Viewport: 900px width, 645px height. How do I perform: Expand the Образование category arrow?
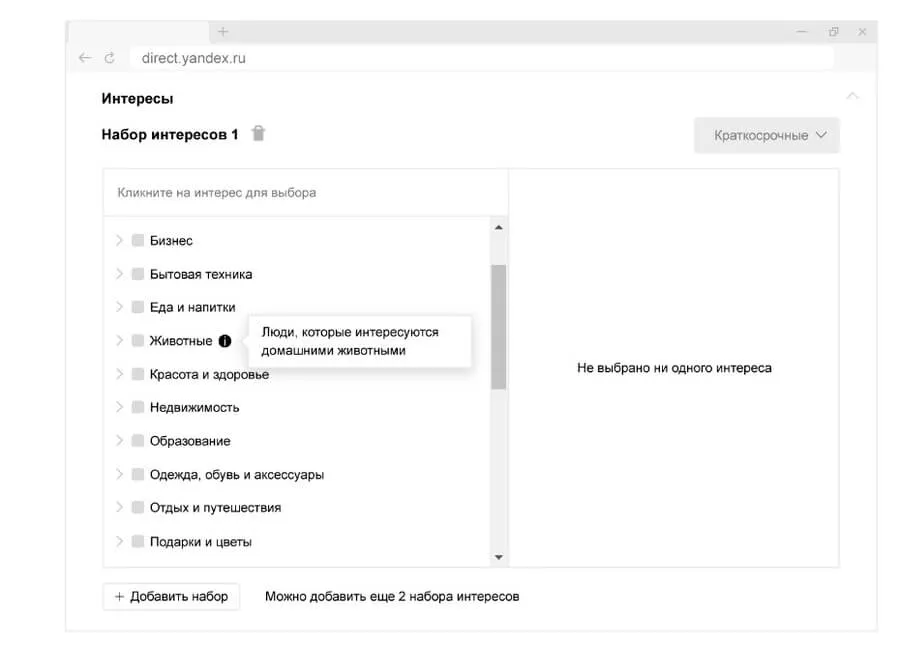pyautogui.click(x=119, y=441)
